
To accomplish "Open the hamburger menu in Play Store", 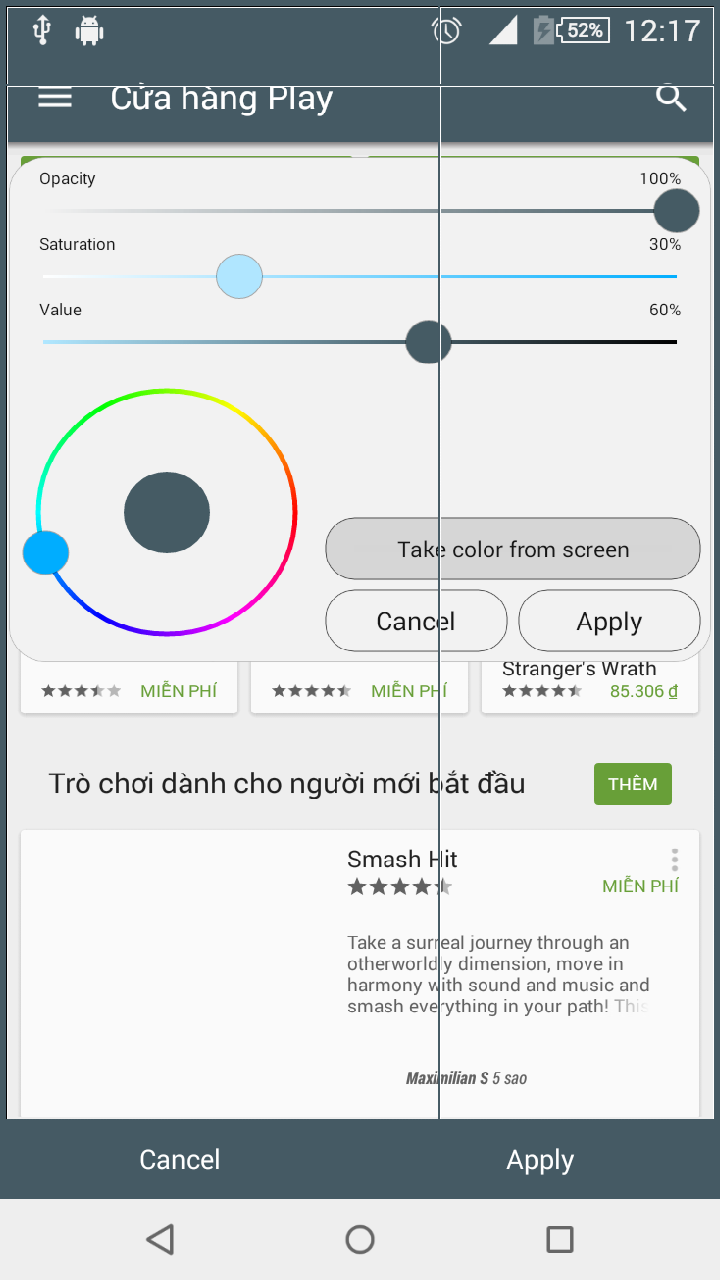I will pyautogui.click(x=55, y=97).
